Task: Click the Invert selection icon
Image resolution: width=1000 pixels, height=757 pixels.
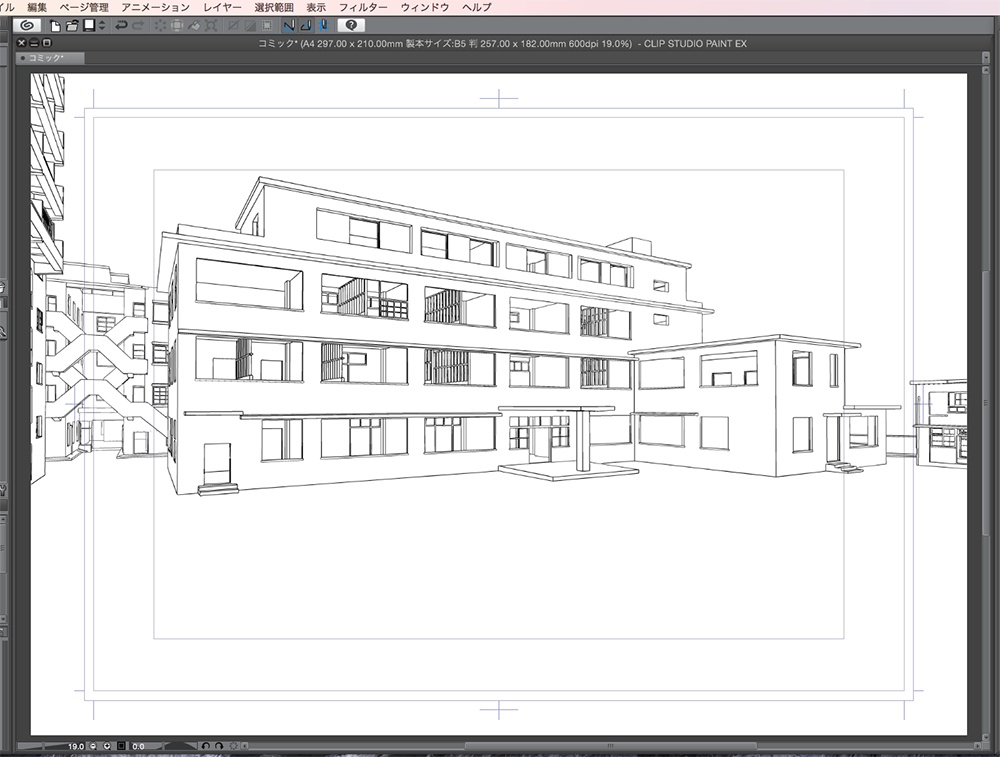Action: click(251, 26)
